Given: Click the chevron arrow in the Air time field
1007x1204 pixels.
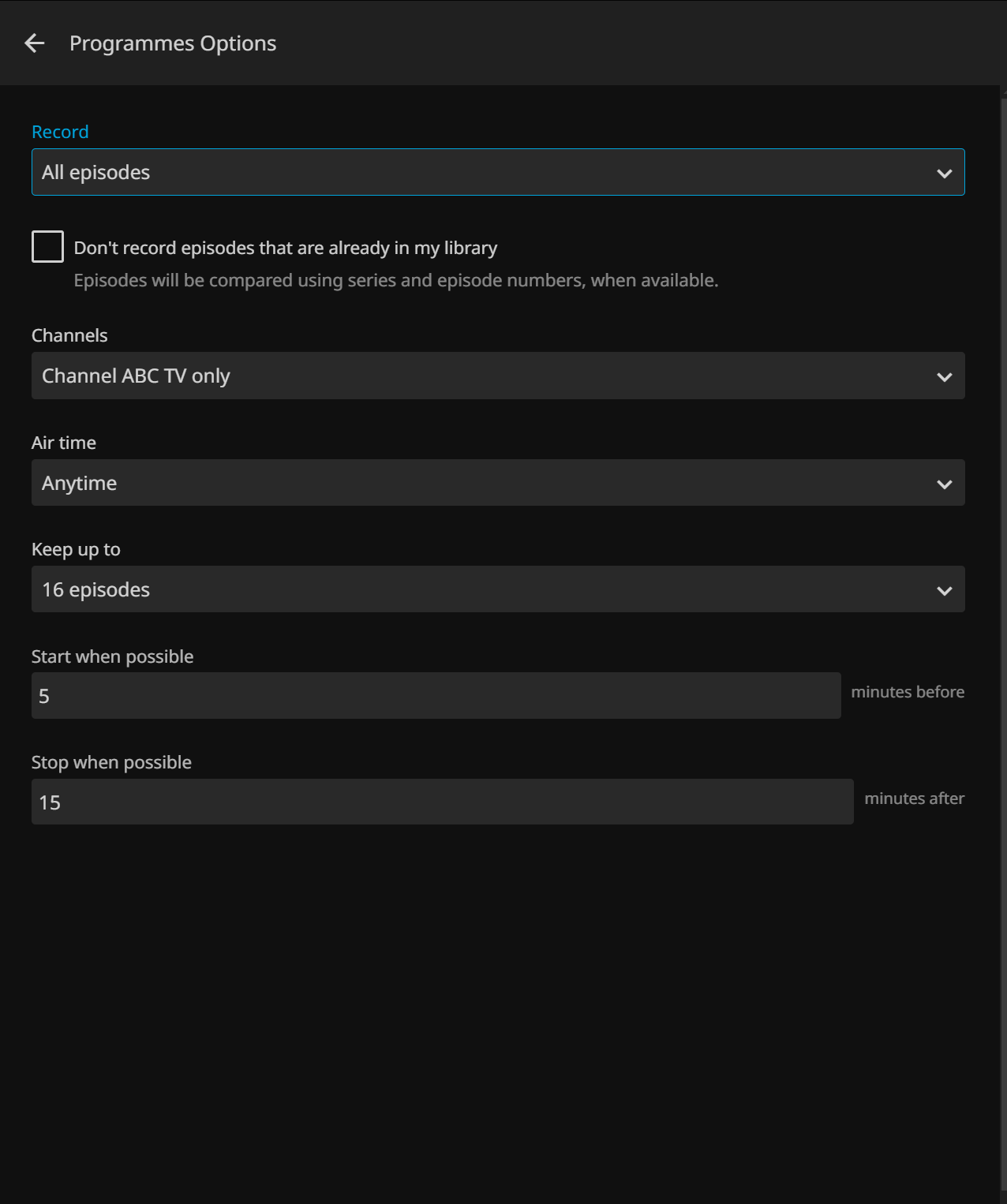Looking at the screenshot, I should (x=944, y=484).
